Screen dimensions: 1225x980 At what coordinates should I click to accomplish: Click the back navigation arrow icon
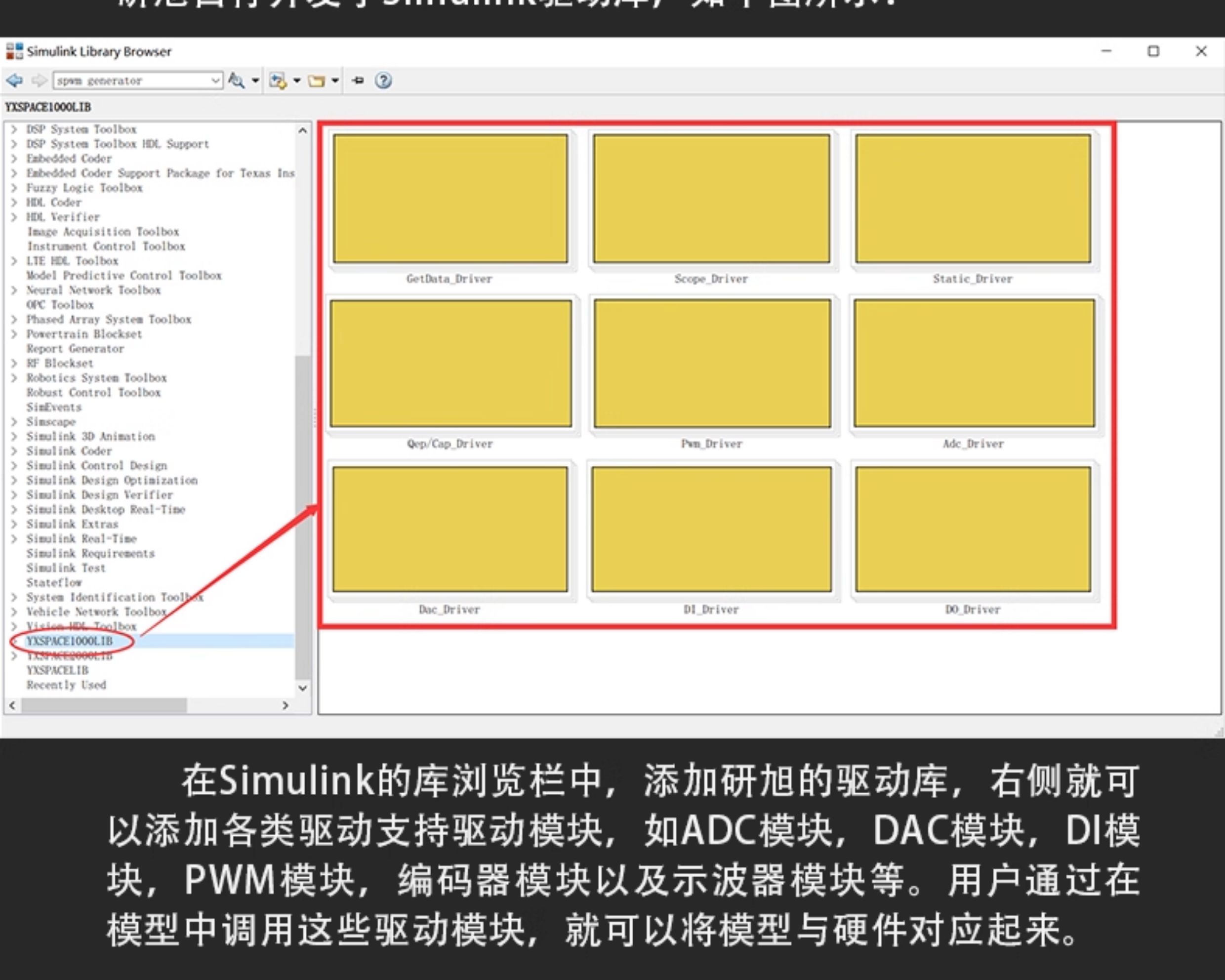[x=14, y=81]
